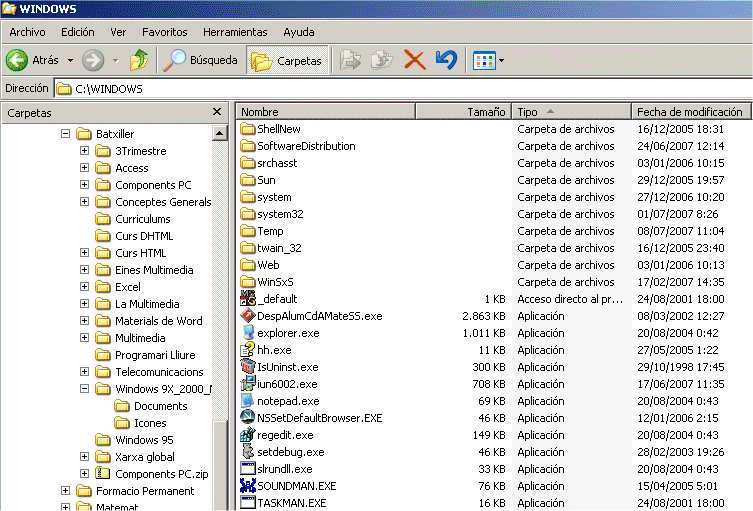The height and width of the screenshot is (511, 753).
Task: Expand the Formacio Permanent tree node
Action: 65,491
